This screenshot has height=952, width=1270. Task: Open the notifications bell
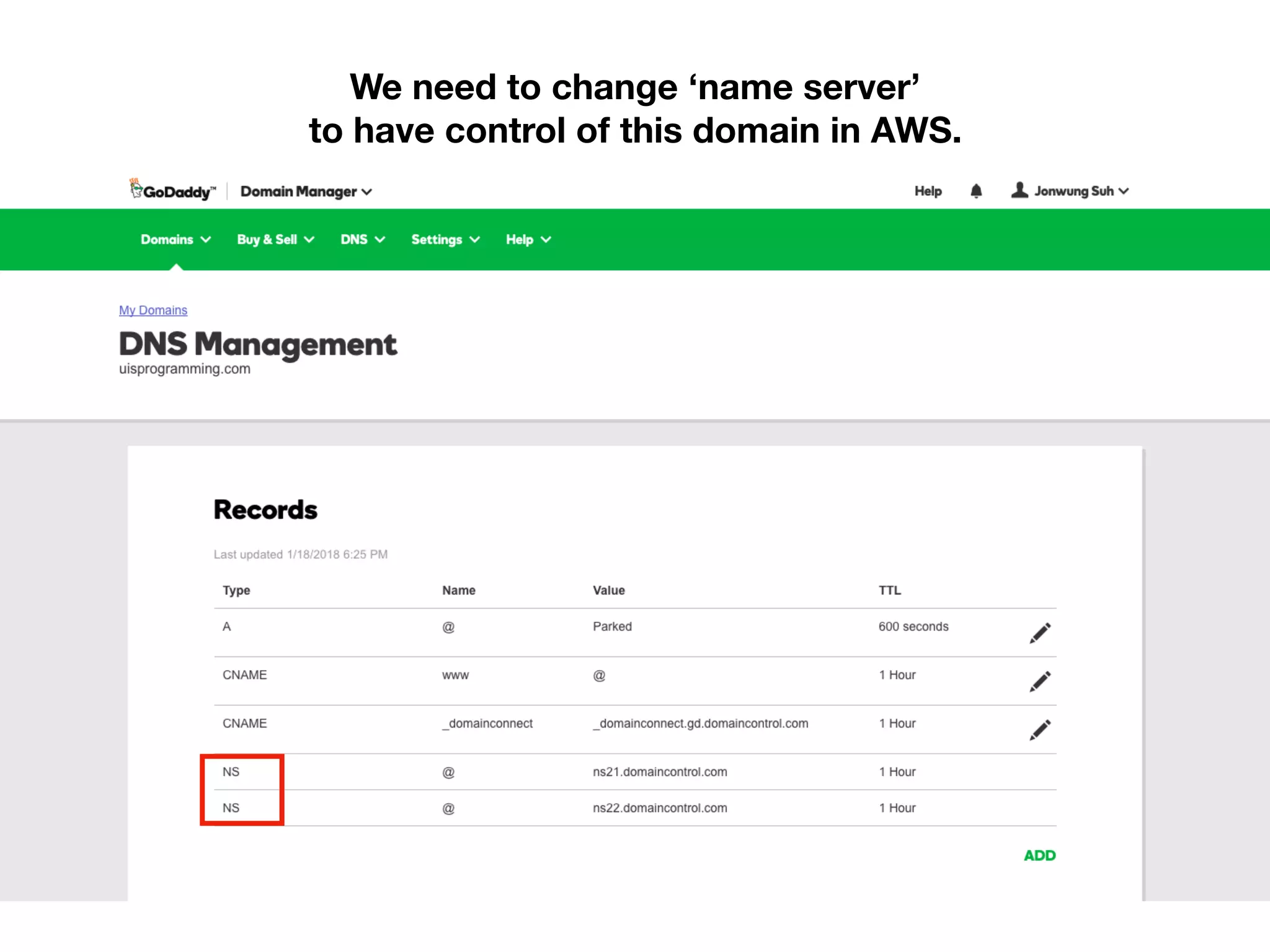pyautogui.click(x=976, y=191)
